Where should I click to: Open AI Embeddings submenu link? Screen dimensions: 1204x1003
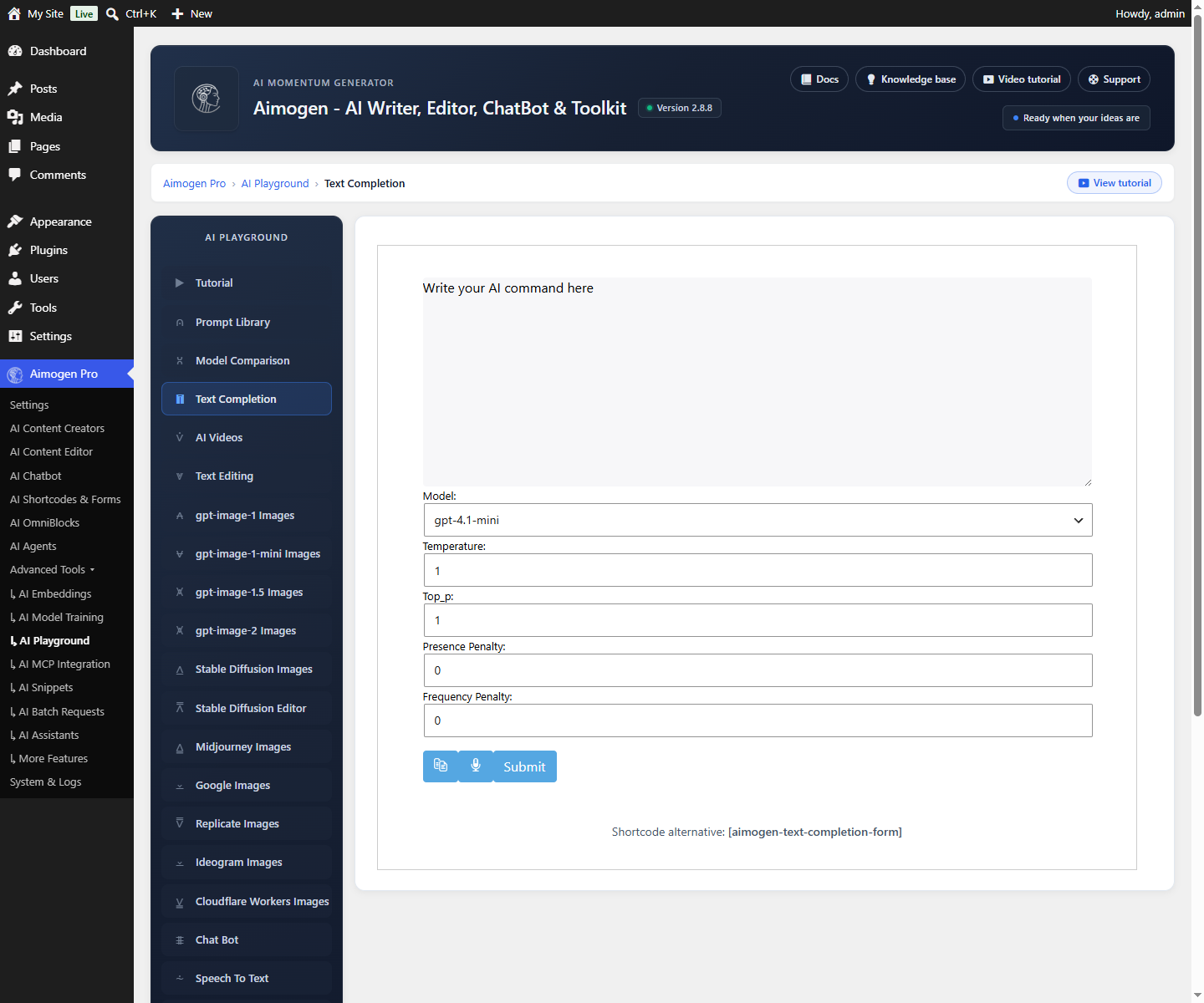pyautogui.click(x=50, y=593)
